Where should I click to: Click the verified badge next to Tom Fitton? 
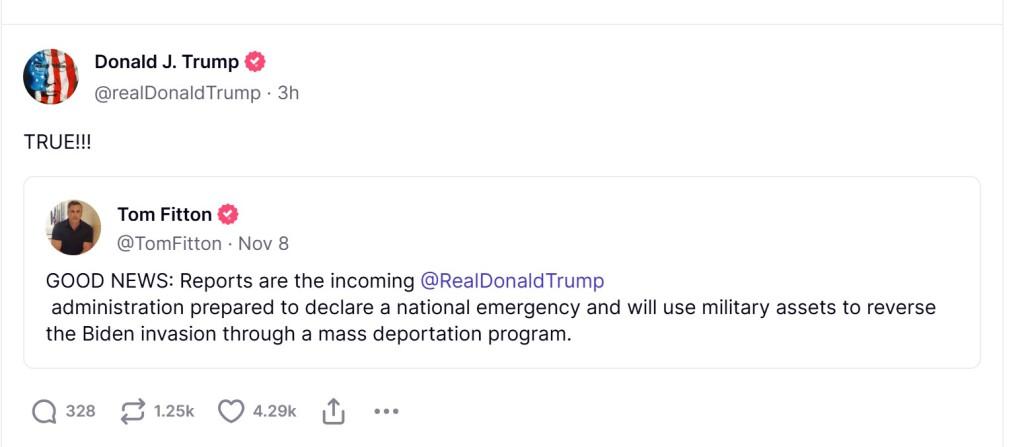click(228, 214)
